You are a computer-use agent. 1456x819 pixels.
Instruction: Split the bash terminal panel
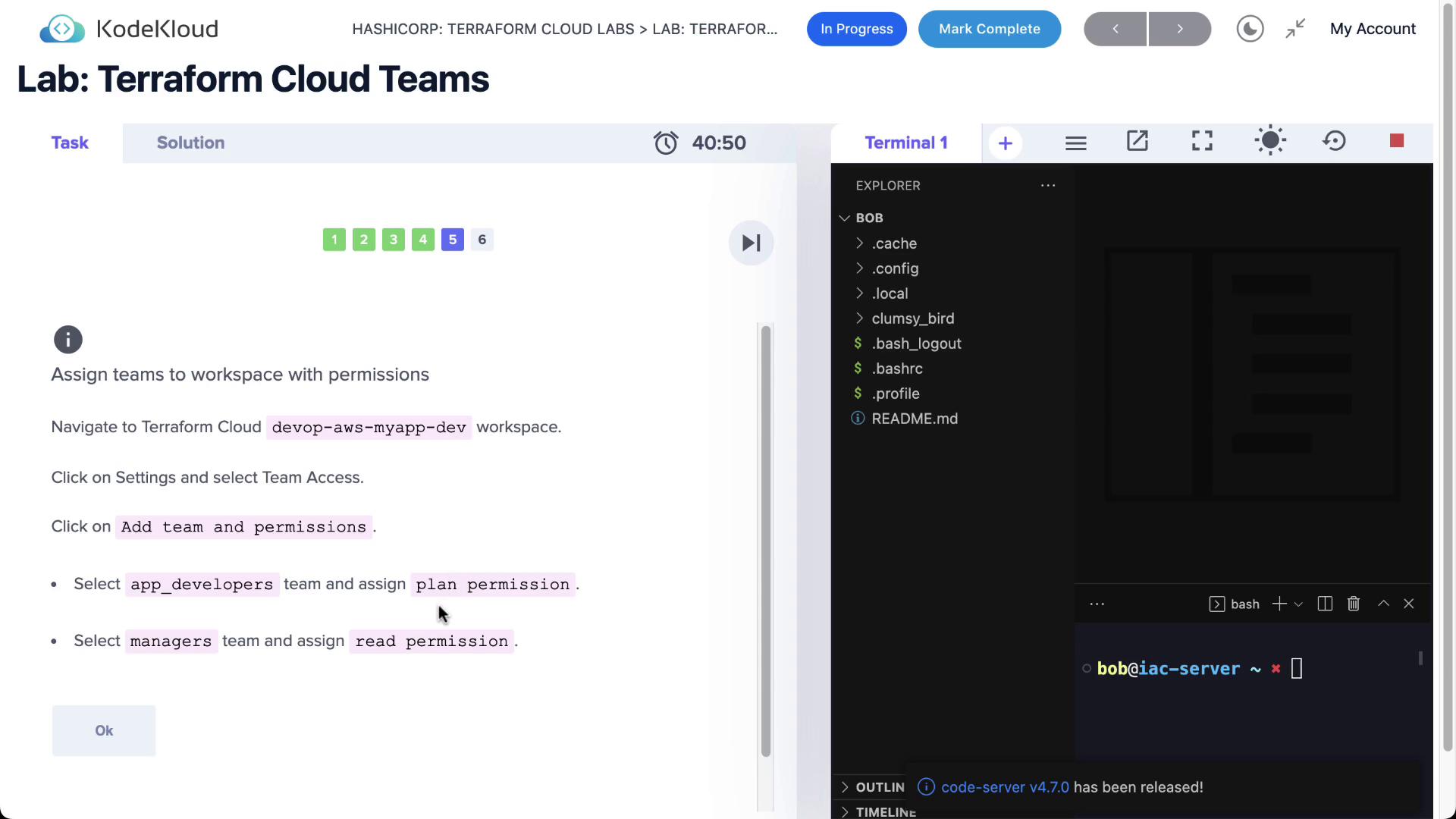tap(1325, 604)
